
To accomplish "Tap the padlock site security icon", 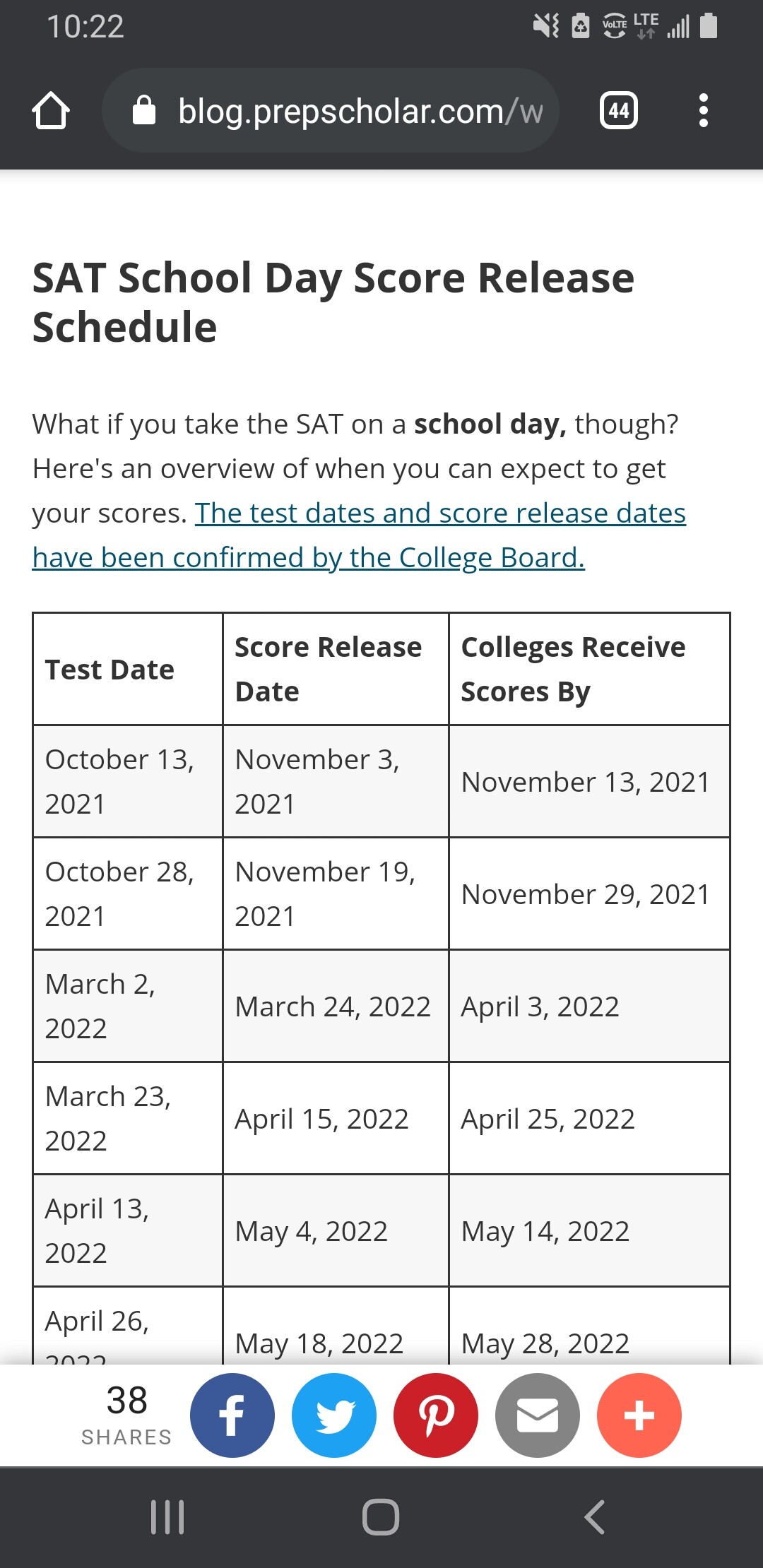I will [x=144, y=111].
